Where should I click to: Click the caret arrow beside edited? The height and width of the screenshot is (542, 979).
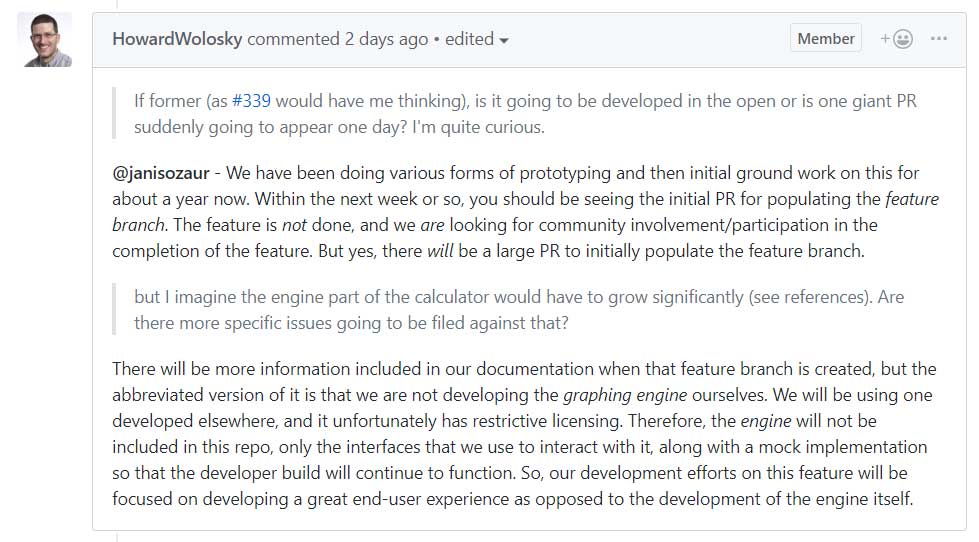(504, 41)
